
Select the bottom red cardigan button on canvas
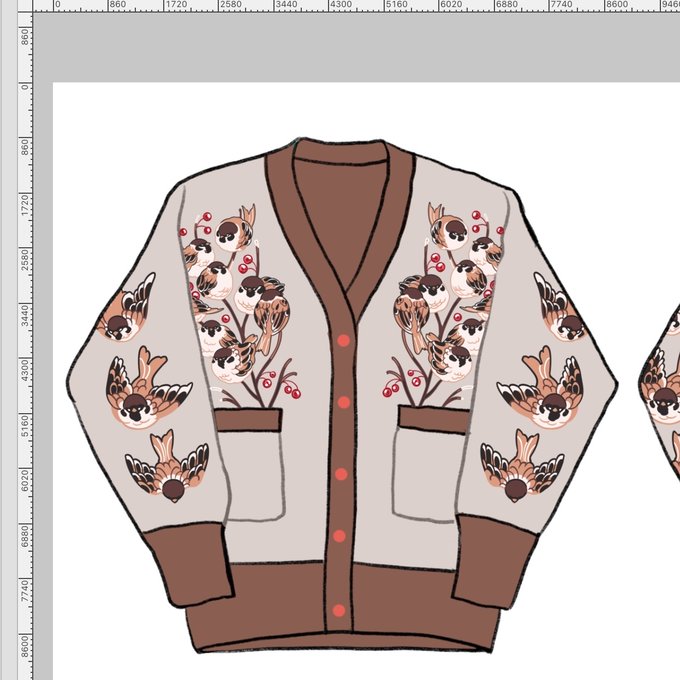click(339, 611)
